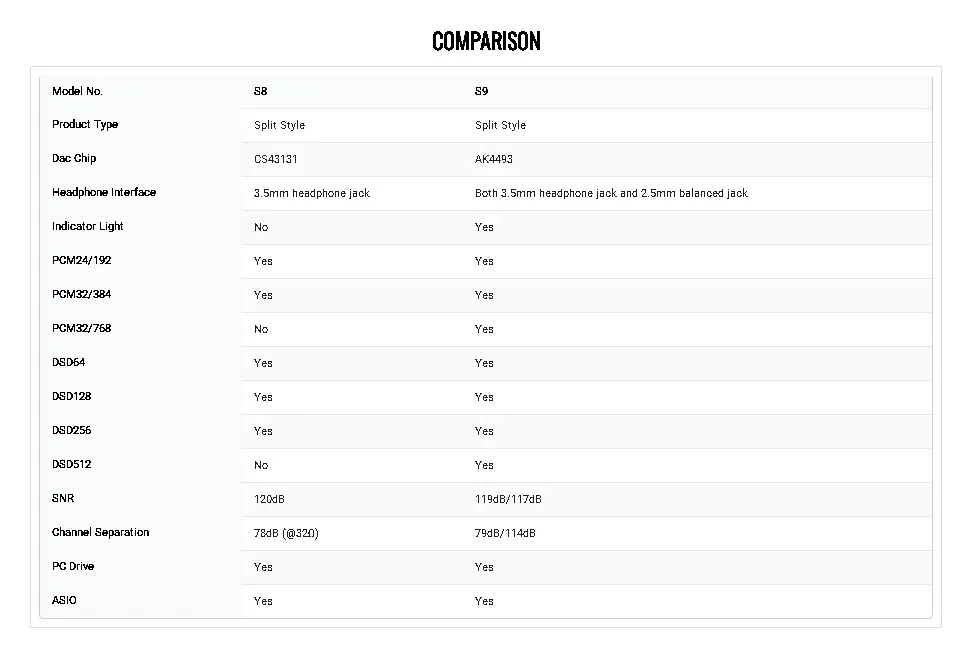The width and height of the screenshot is (974, 646).
Task: Click the Headphone Interface row label
Action: click(104, 193)
